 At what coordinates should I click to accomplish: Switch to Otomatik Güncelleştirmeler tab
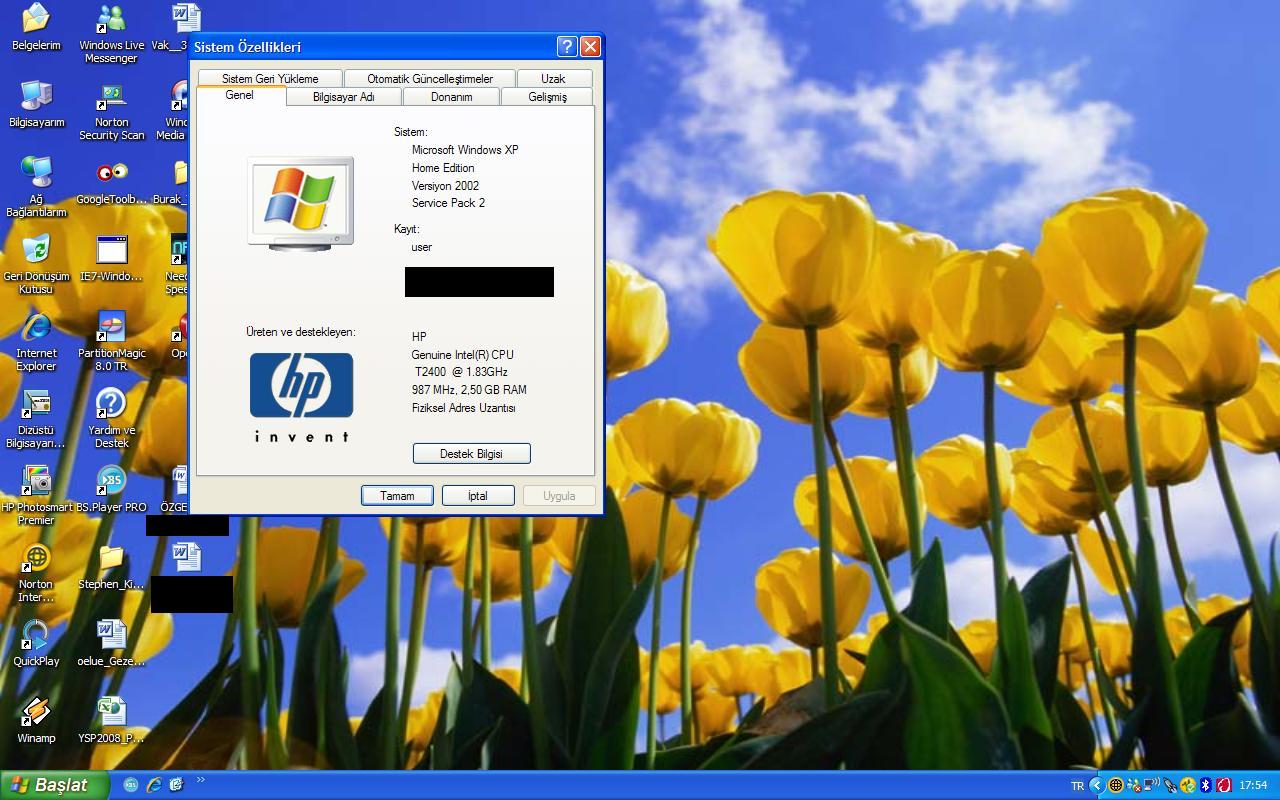(430, 78)
